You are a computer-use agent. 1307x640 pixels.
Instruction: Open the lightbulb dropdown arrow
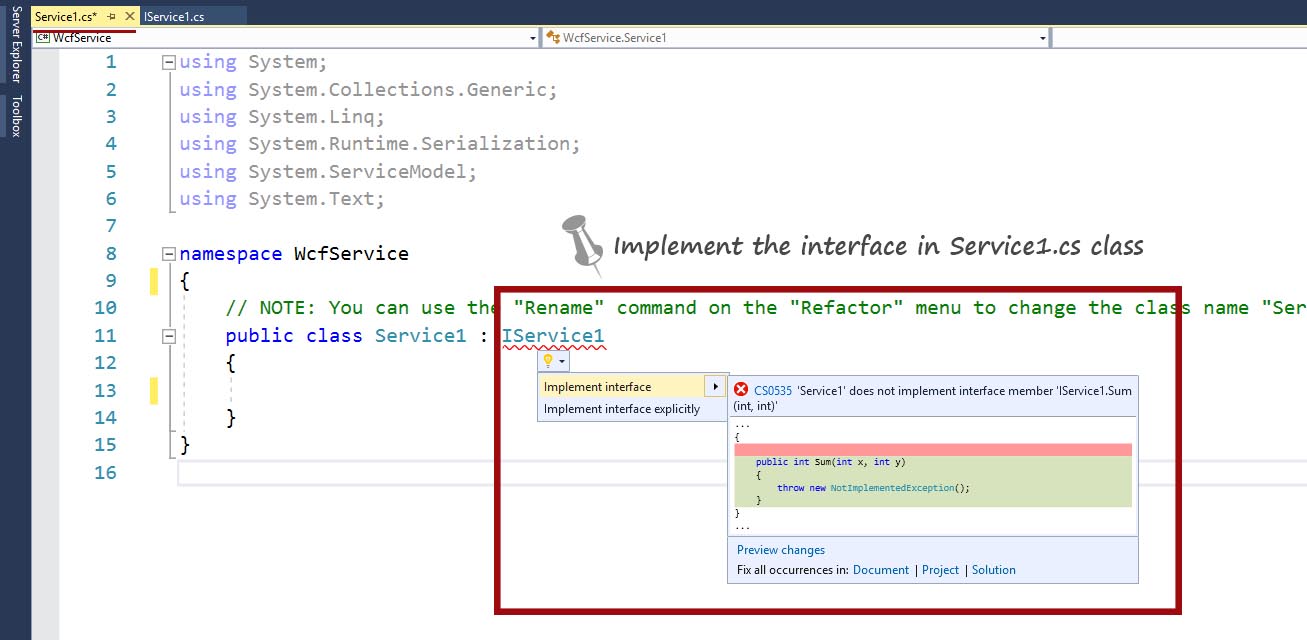(563, 362)
